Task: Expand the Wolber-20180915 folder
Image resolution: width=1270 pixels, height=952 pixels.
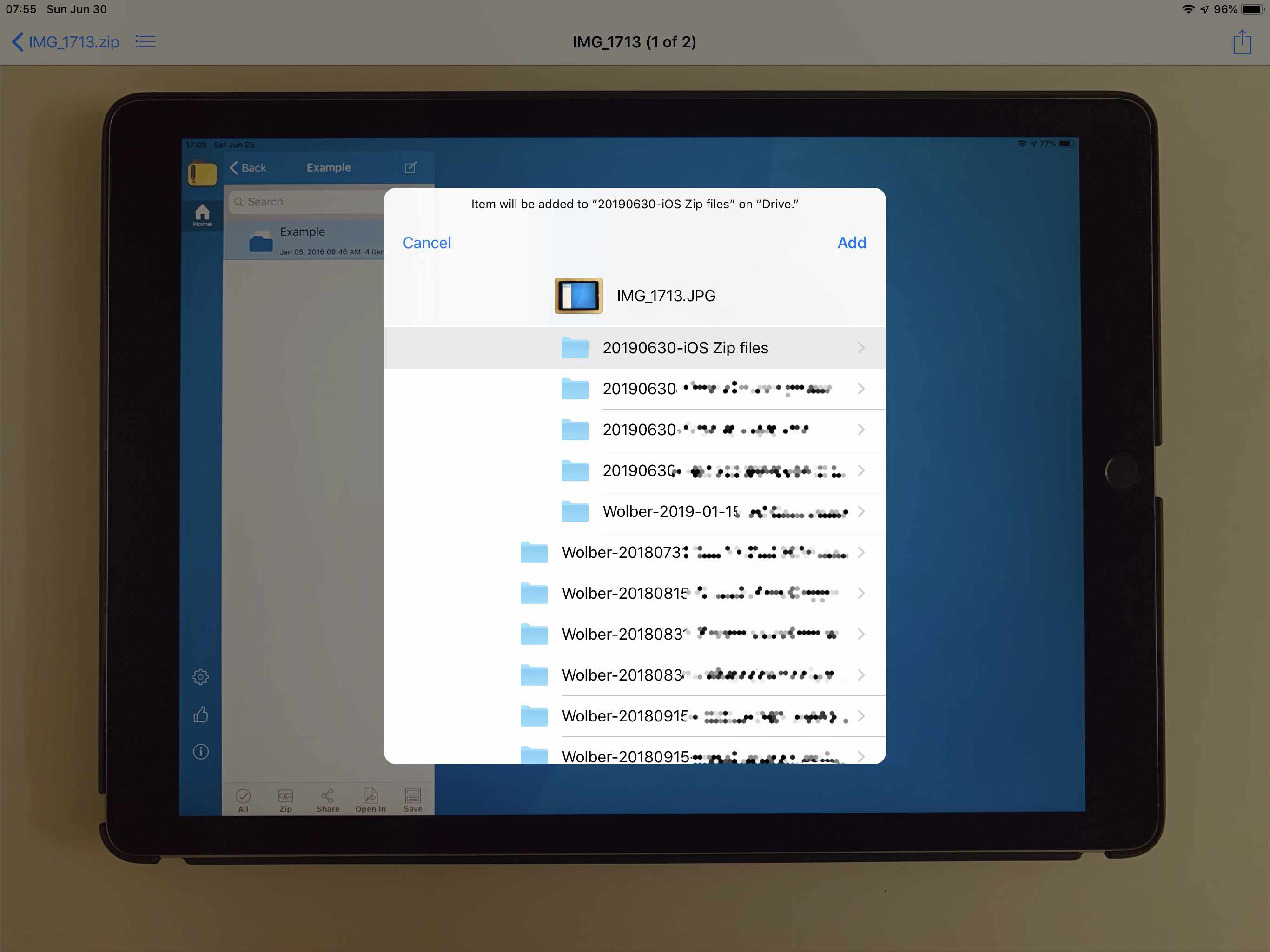Action: point(858,715)
